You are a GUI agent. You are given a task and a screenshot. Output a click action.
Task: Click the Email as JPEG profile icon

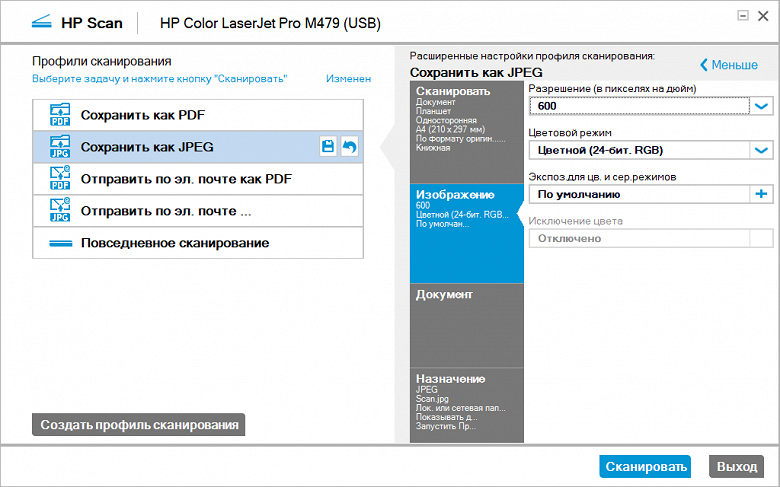point(60,211)
